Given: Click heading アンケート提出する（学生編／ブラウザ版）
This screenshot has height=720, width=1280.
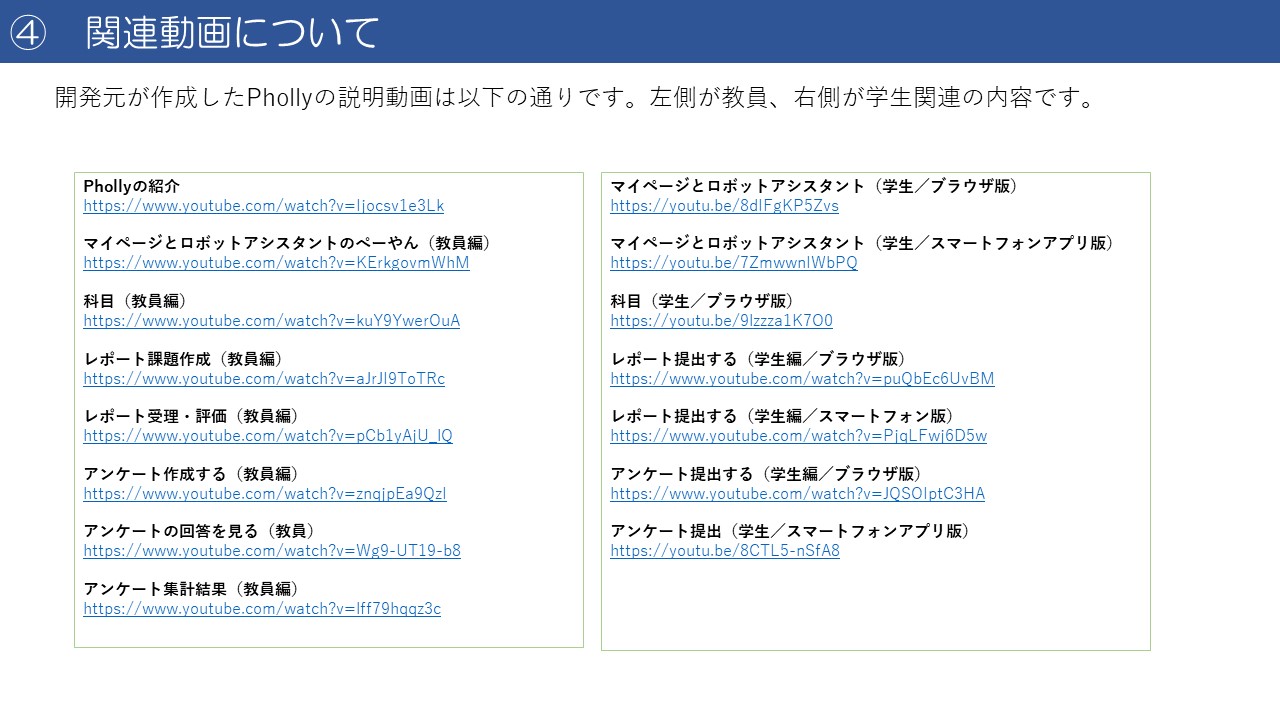Looking at the screenshot, I should (x=769, y=474).
